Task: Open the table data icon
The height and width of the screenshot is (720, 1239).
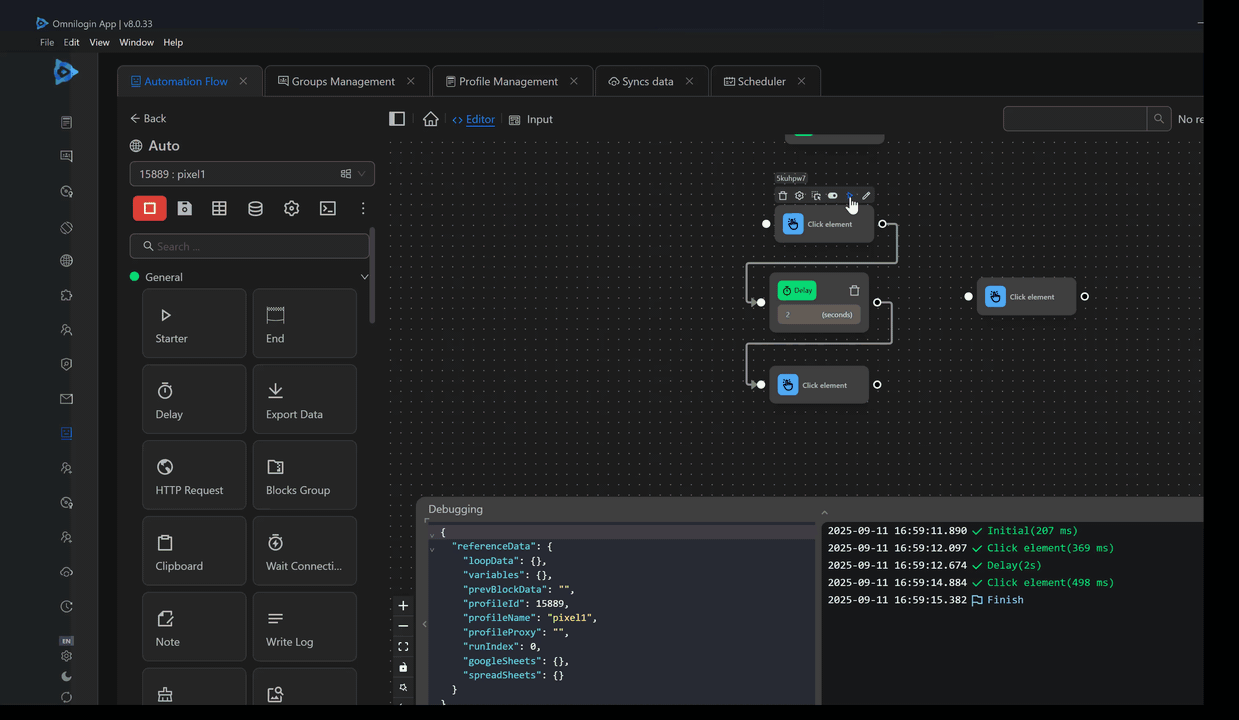Action: (219, 208)
